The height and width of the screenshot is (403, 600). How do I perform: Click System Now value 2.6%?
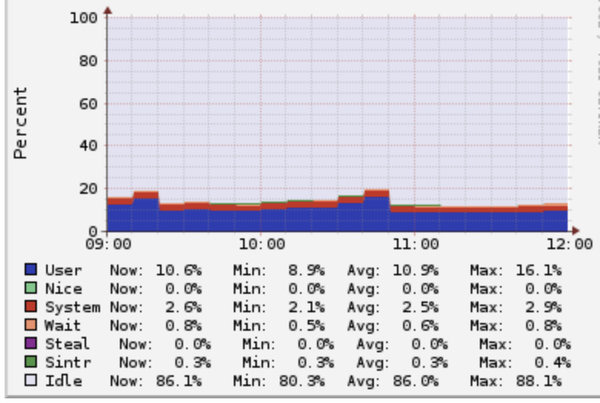click(x=183, y=307)
